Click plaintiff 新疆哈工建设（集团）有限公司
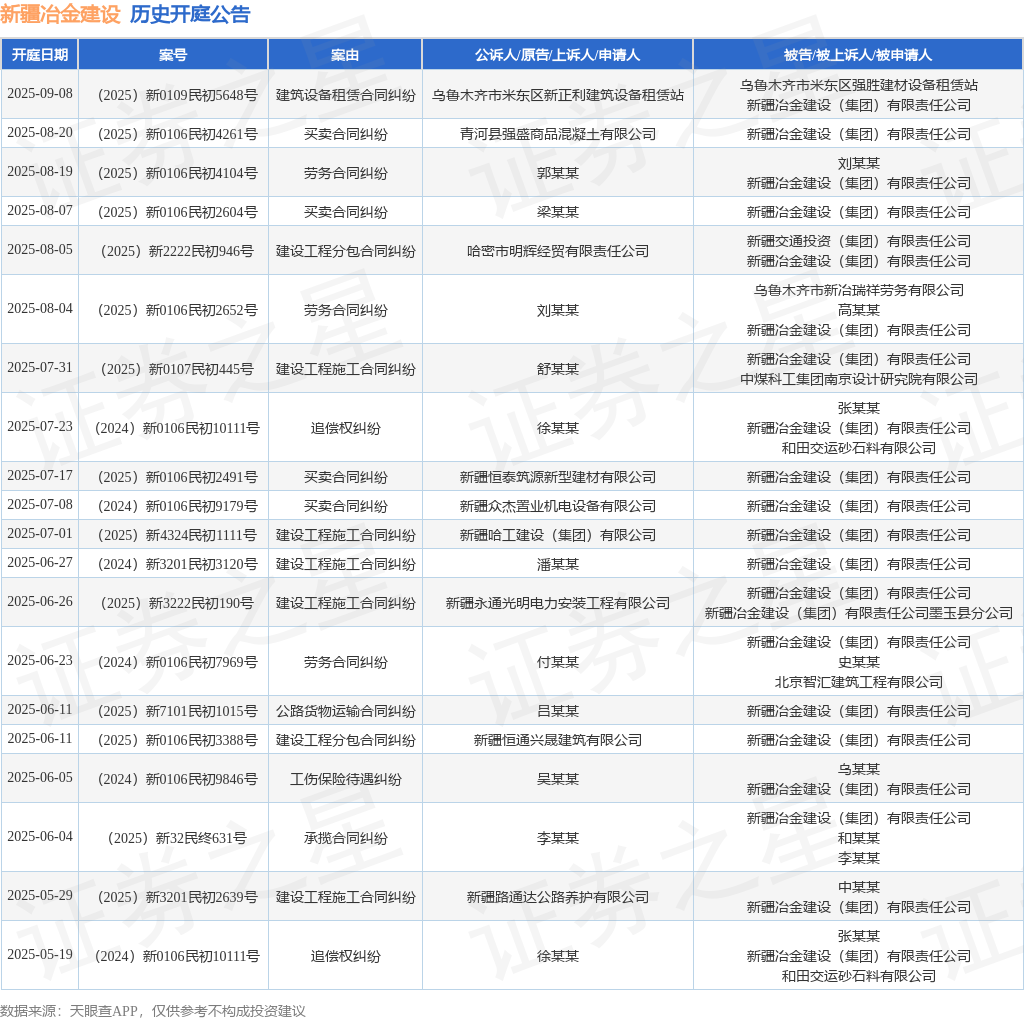This screenshot has width=1024, height=1020. tap(558, 535)
